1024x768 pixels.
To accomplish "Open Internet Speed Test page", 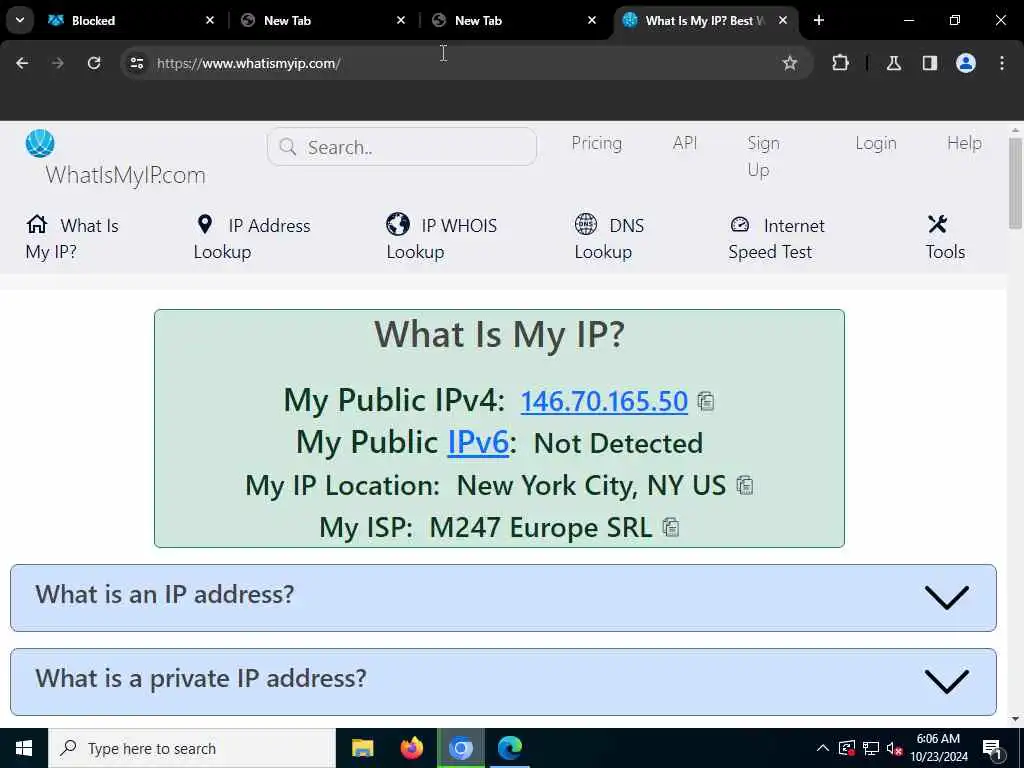I will point(776,238).
